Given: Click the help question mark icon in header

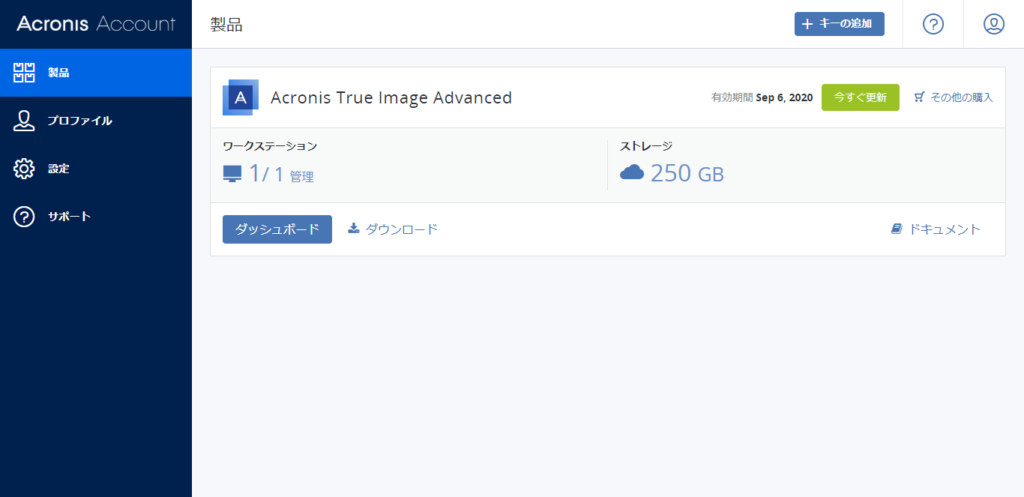Looking at the screenshot, I should click(x=933, y=24).
